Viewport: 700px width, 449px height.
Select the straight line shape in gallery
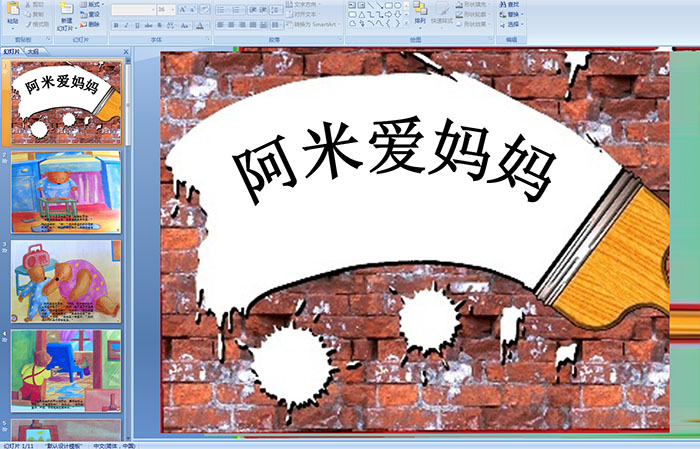(371, 6)
